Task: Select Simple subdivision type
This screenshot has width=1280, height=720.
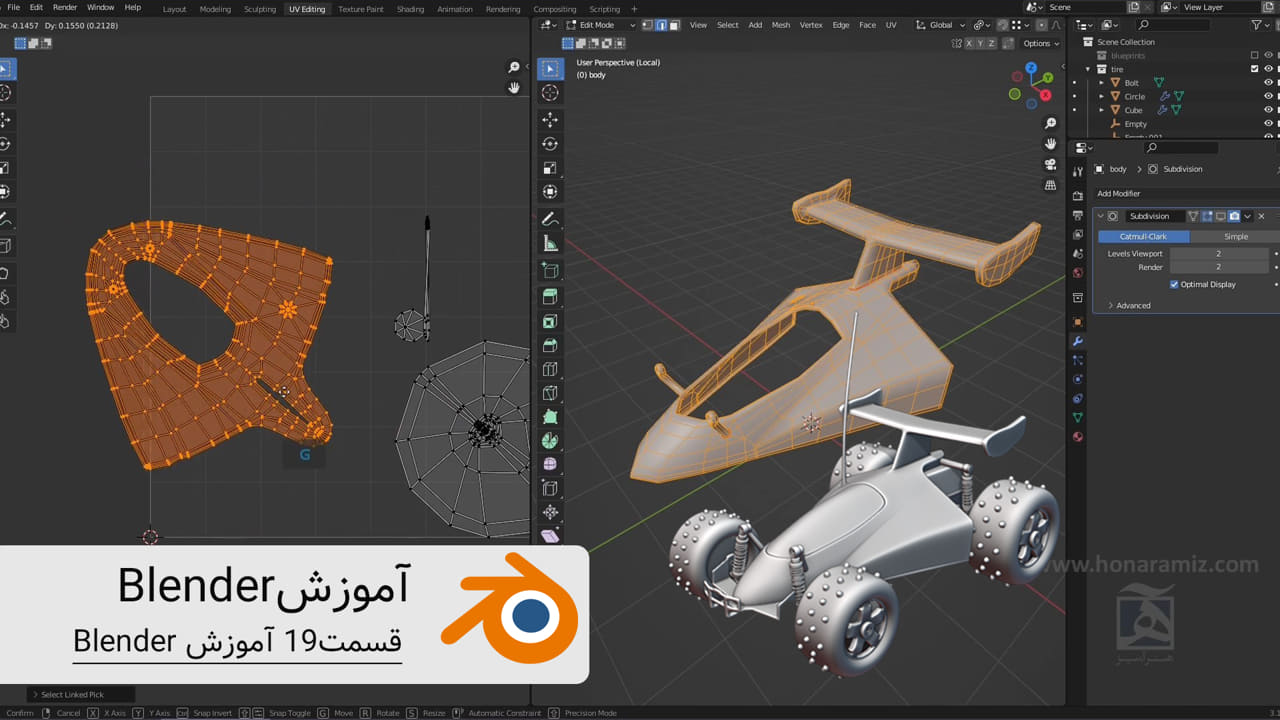Action: pyautogui.click(x=1236, y=237)
